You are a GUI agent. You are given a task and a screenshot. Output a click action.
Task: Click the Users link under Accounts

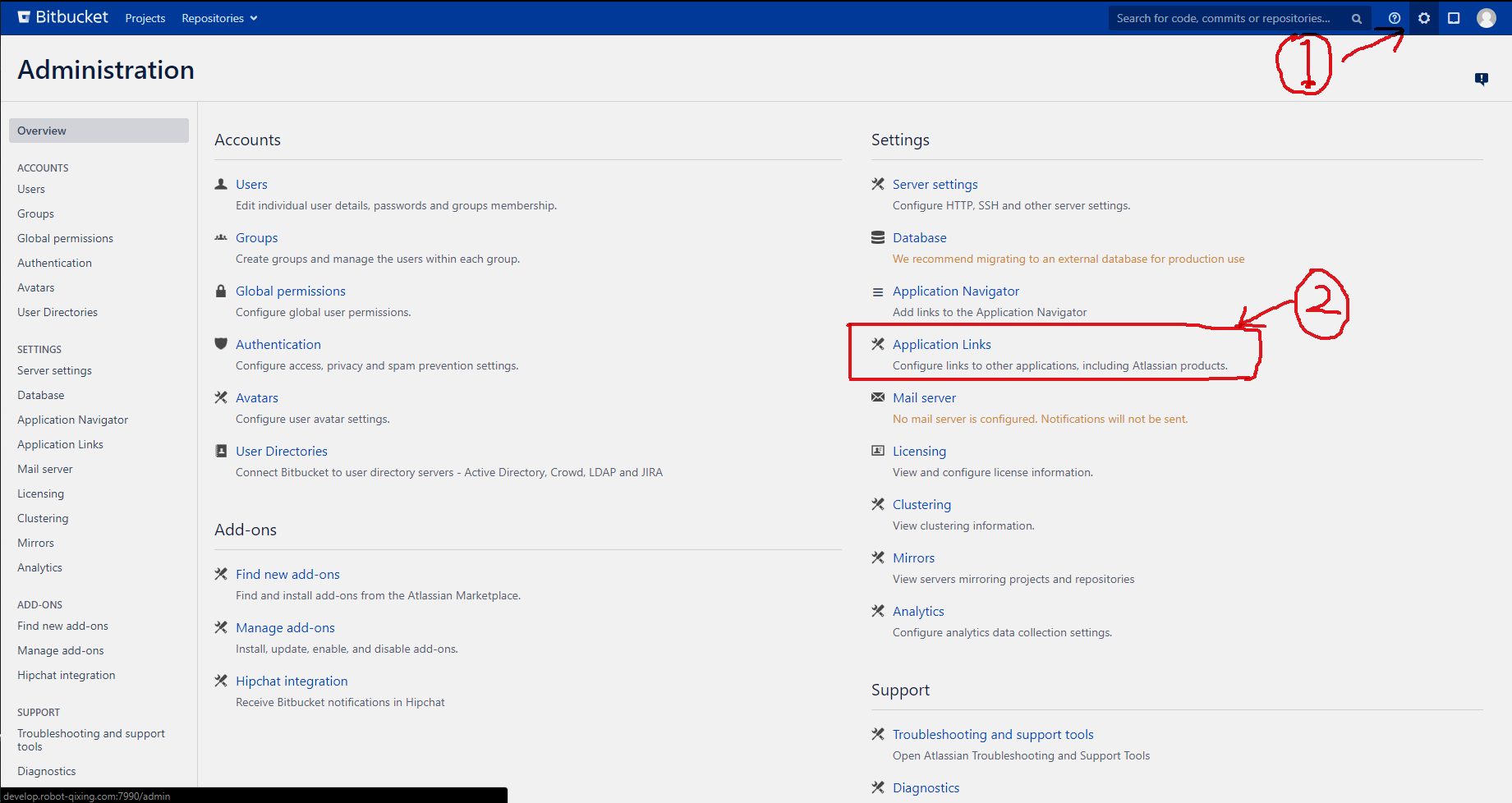click(x=251, y=184)
